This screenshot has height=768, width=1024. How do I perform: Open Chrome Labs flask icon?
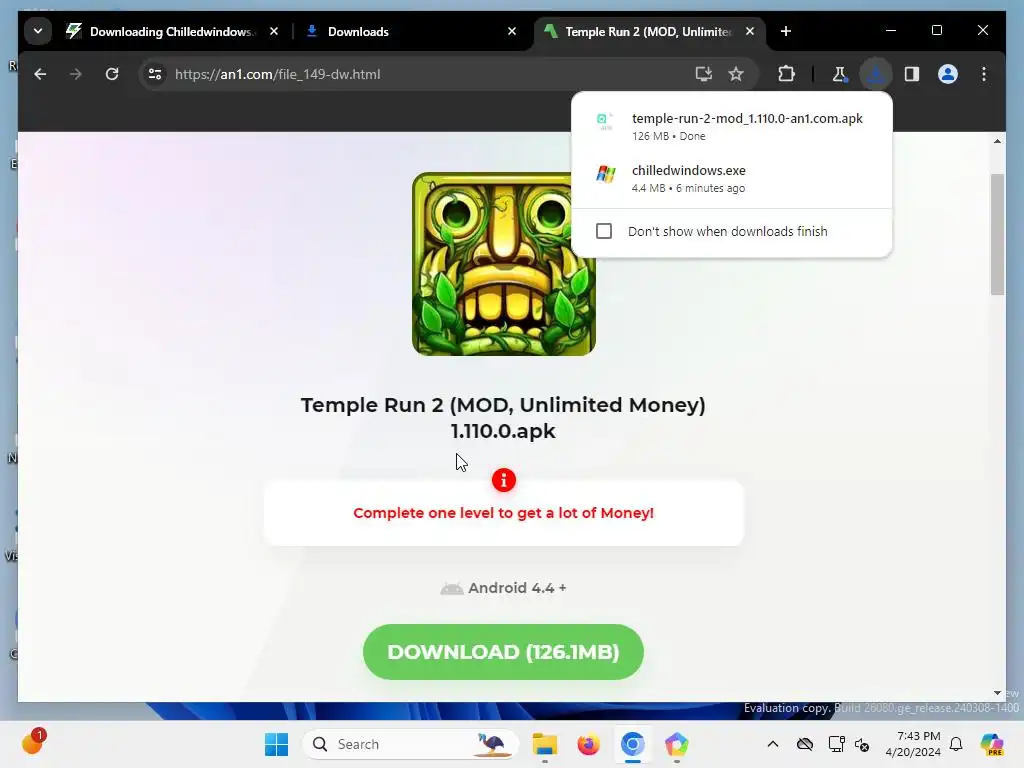click(839, 74)
